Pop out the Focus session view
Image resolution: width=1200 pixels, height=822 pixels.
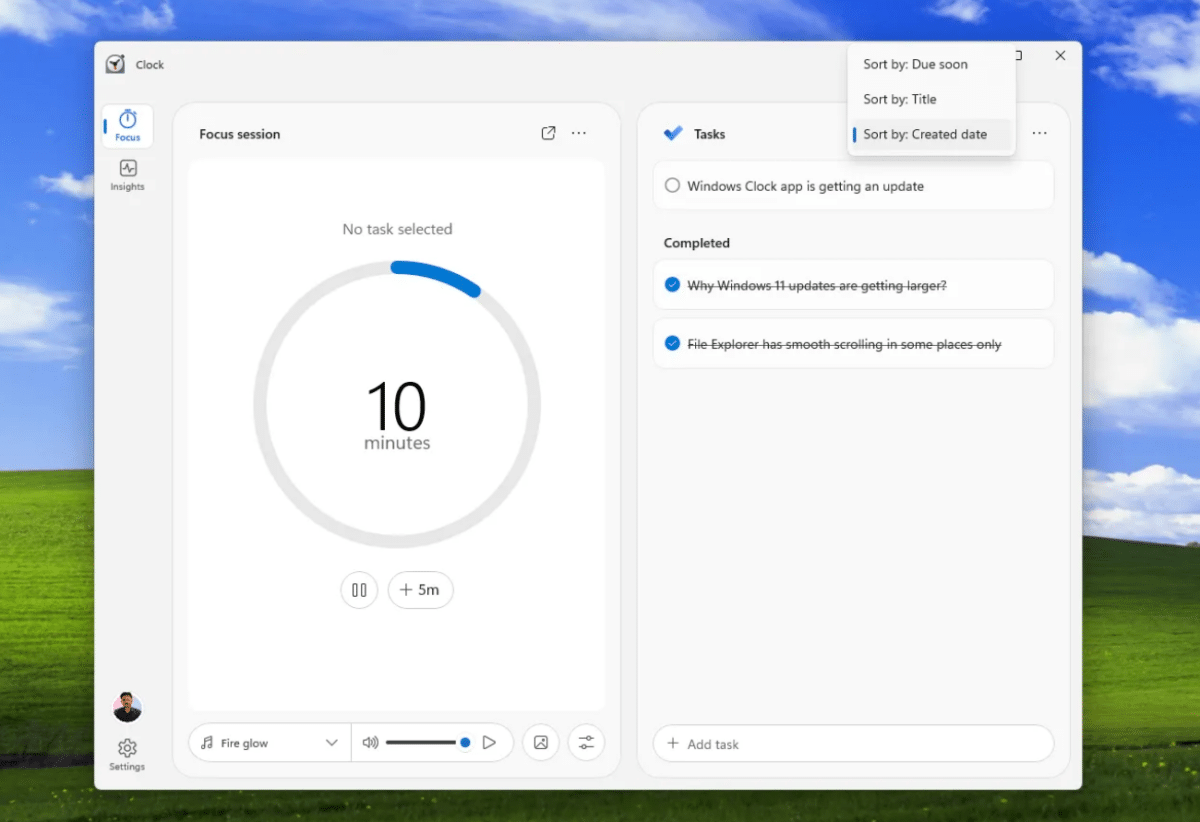tap(548, 133)
